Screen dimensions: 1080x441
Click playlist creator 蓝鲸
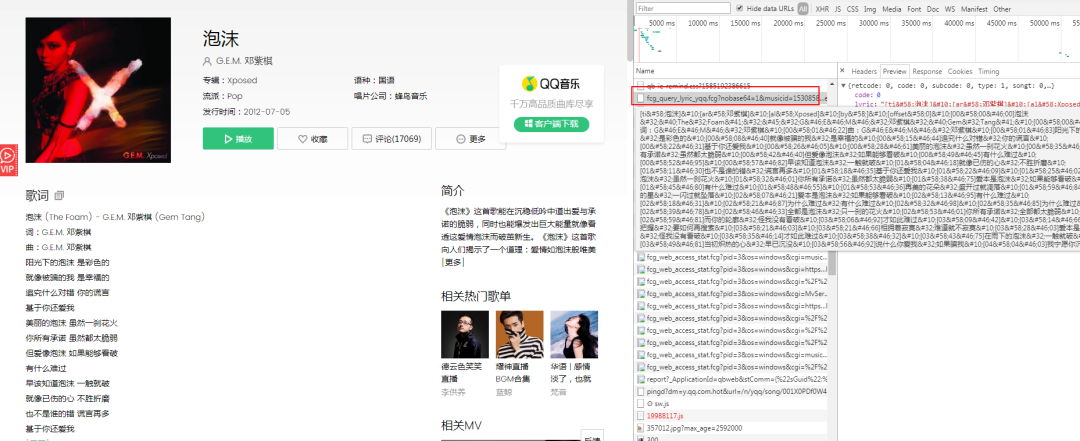tap(504, 392)
